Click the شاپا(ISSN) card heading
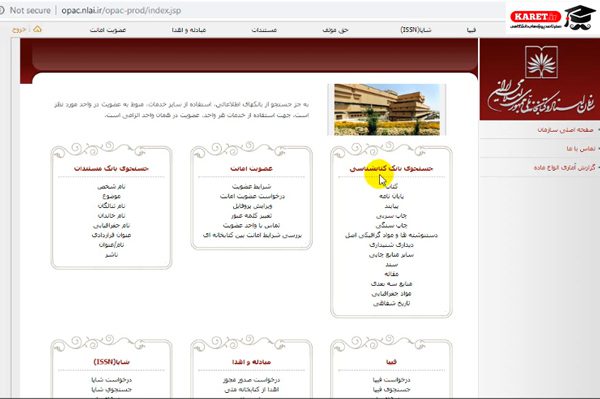The image size is (600, 399). coord(111,362)
